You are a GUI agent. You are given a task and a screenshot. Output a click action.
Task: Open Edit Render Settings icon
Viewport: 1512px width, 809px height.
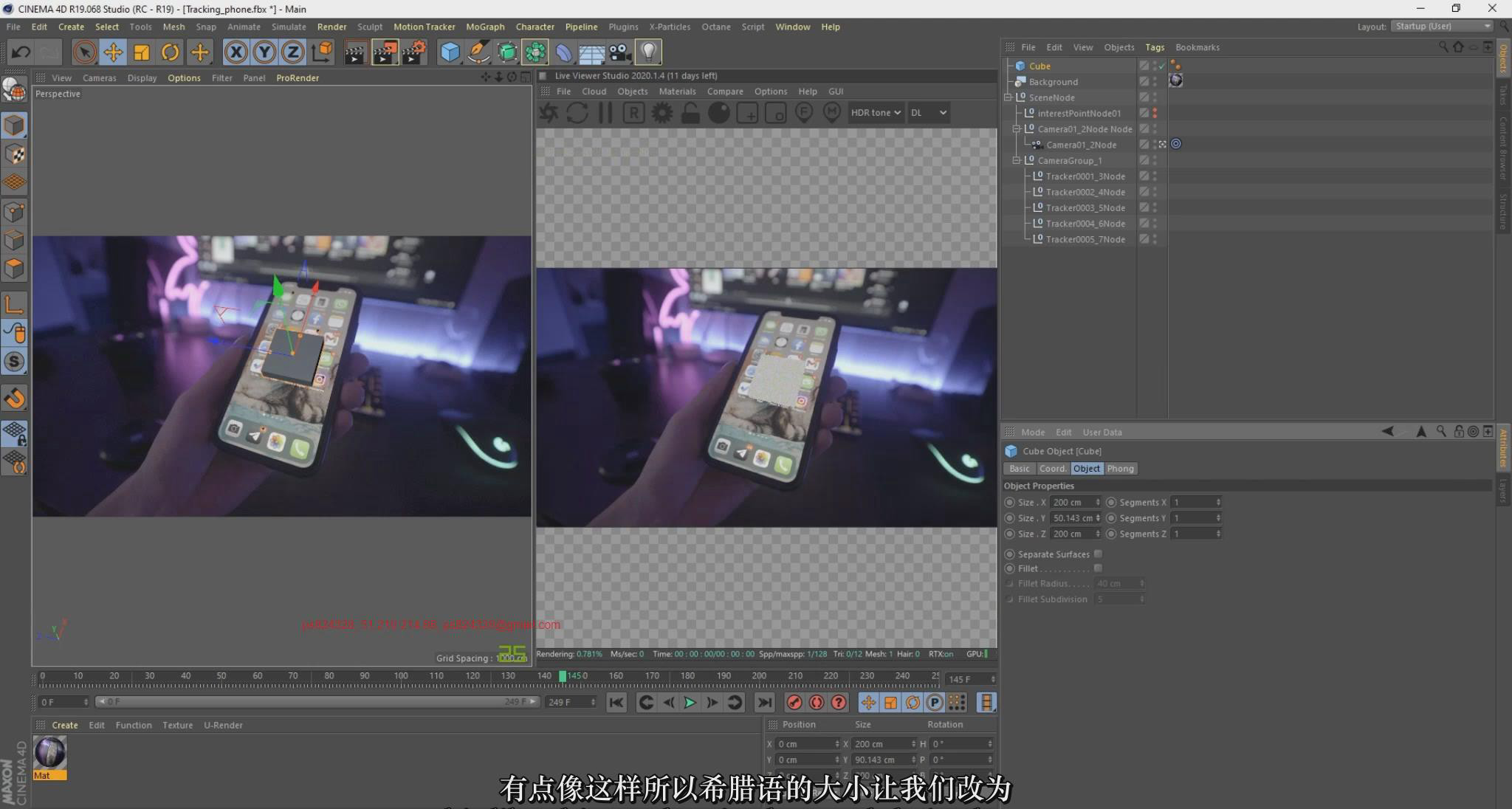point(414,52)
